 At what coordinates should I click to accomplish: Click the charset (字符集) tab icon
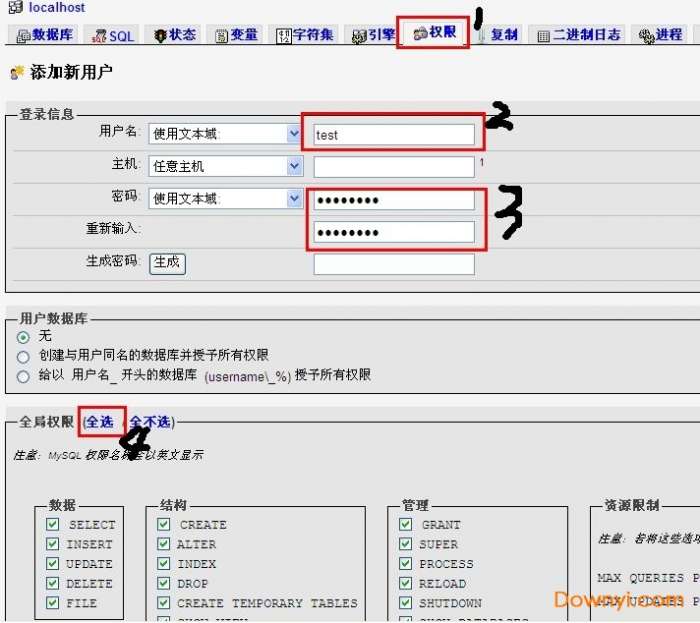283,36
